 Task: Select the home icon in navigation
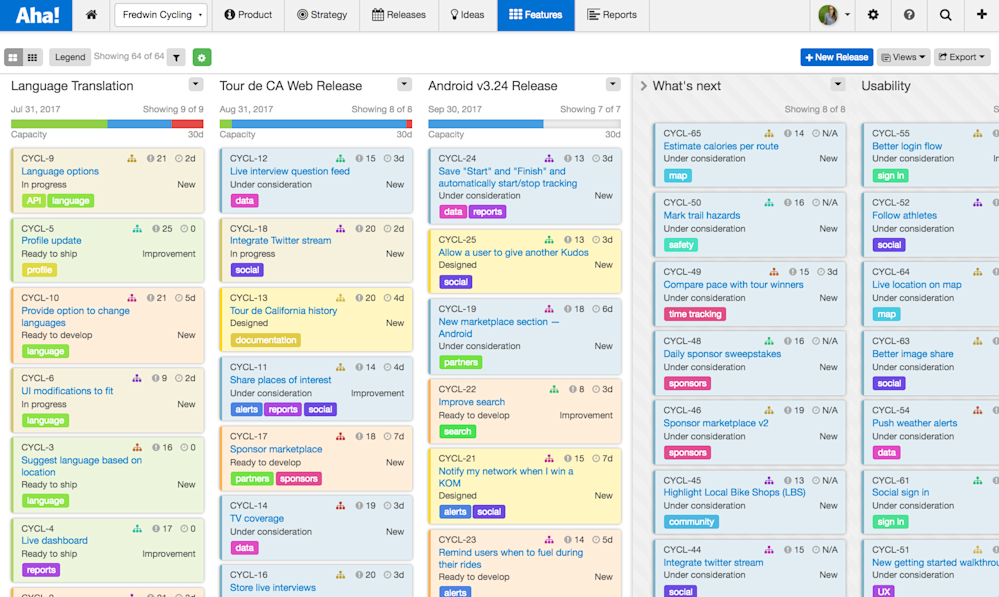[x=90, y=15]
